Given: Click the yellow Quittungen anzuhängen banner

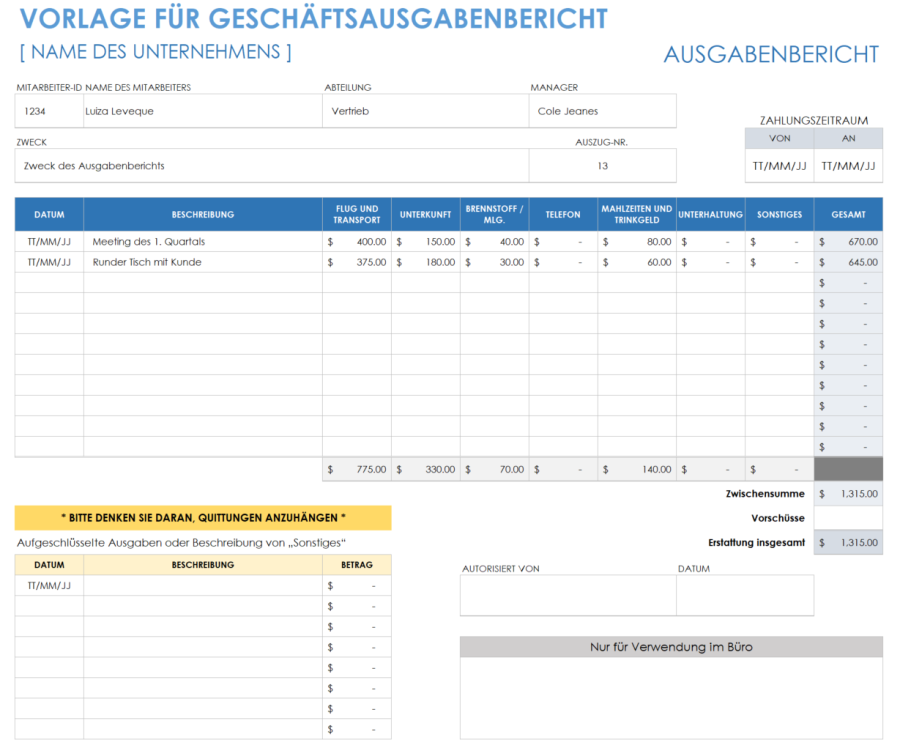Looking at the screenshot, I should click(x=201, y=518).
